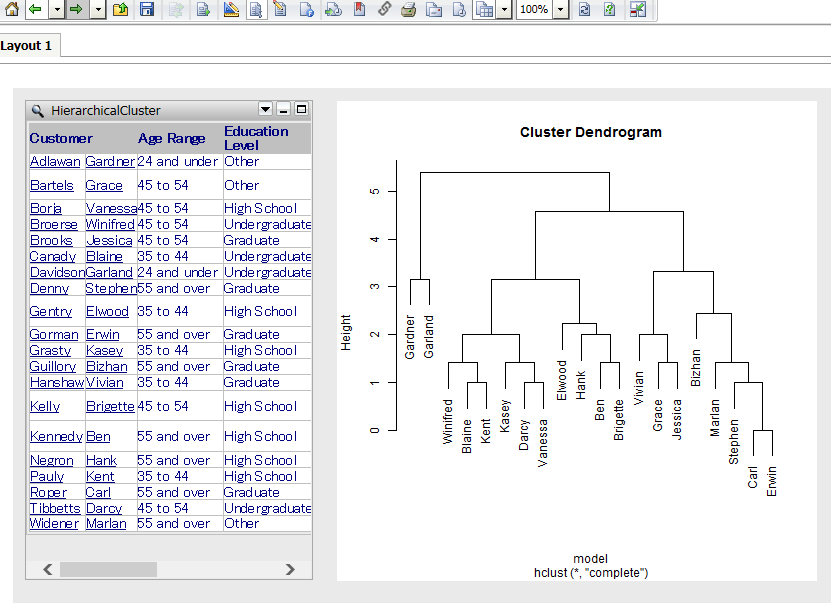
Task: Click the 100% zoom input field
Action: click(x=533, y=9)
